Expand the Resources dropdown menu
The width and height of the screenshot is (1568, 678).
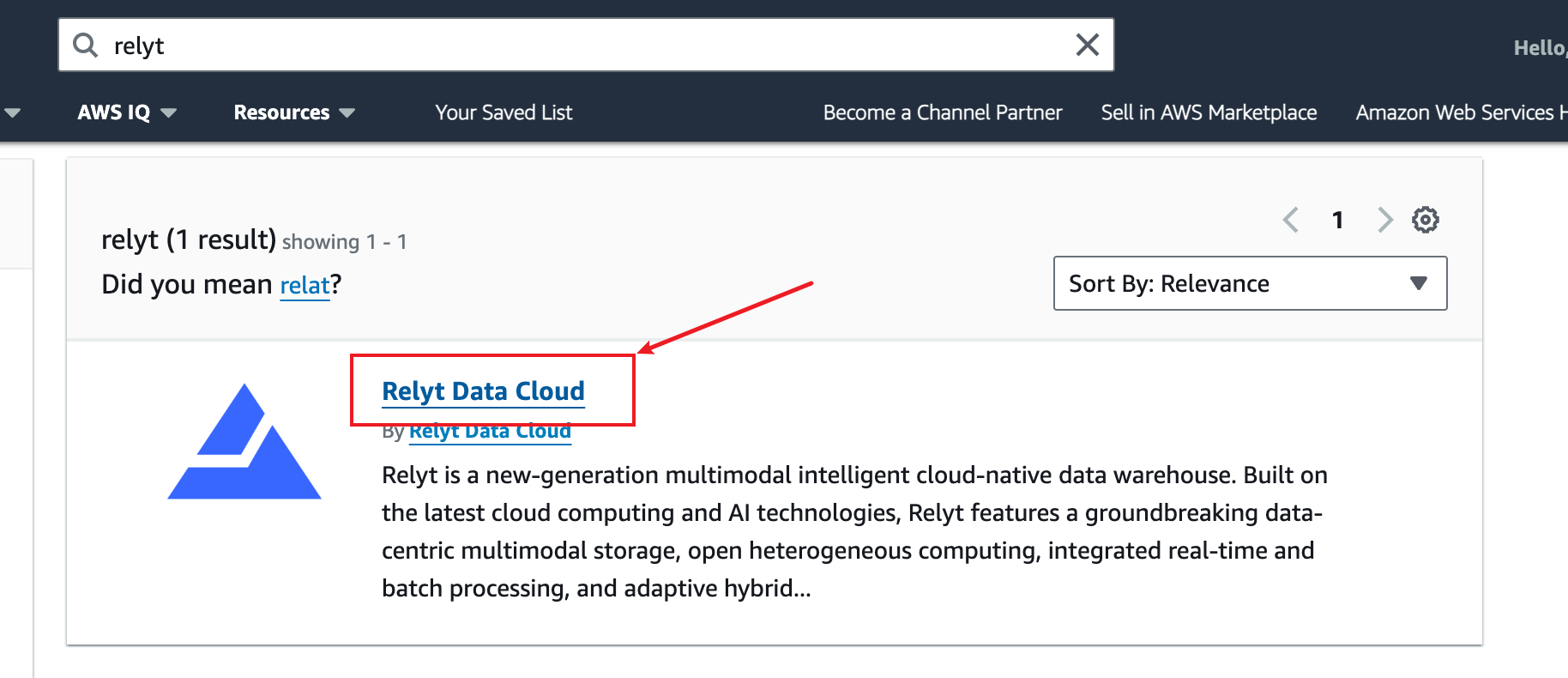[x=294, y=112]
